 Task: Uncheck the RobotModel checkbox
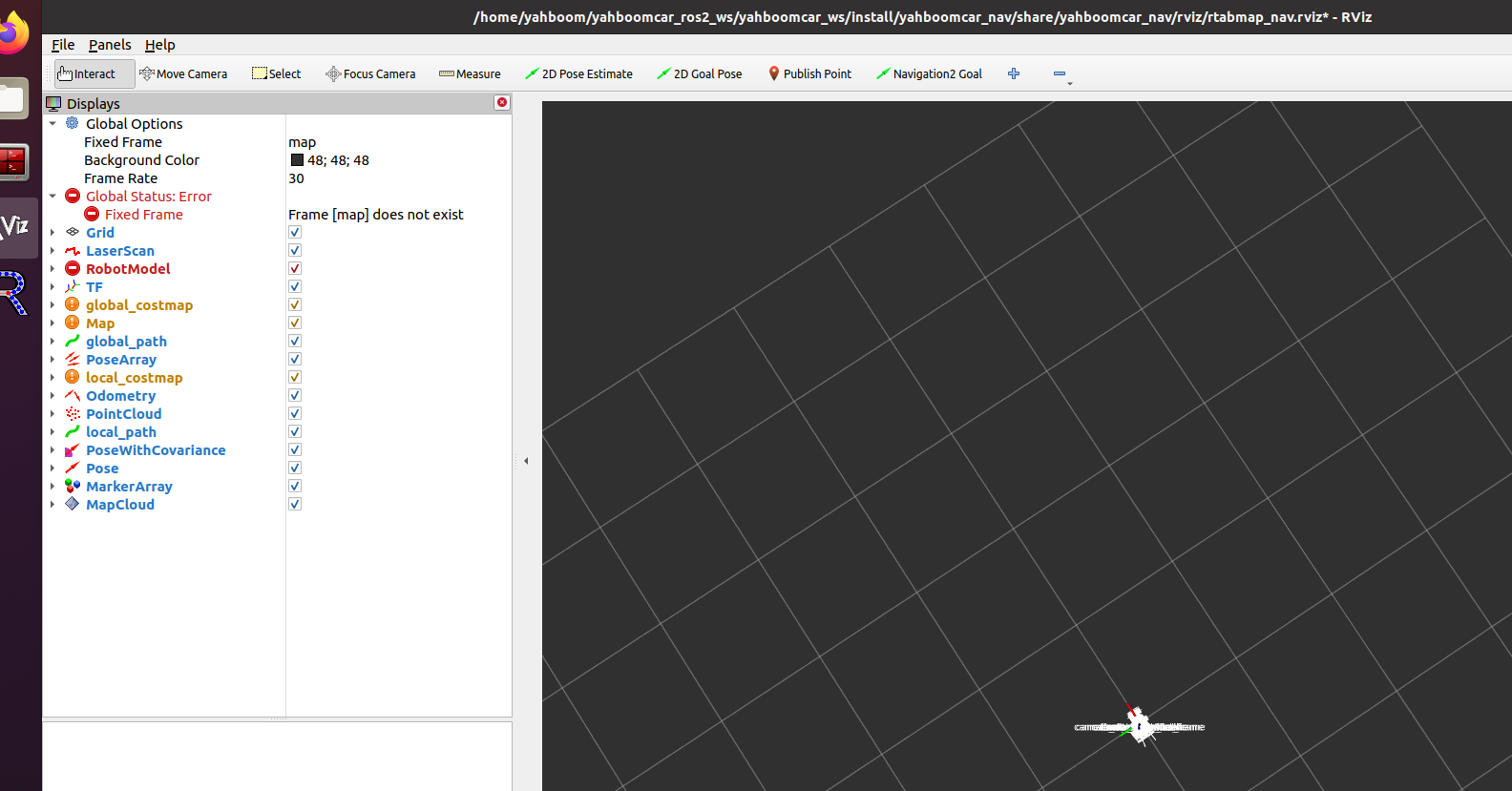pyautogui.click(x=295, y=268)
